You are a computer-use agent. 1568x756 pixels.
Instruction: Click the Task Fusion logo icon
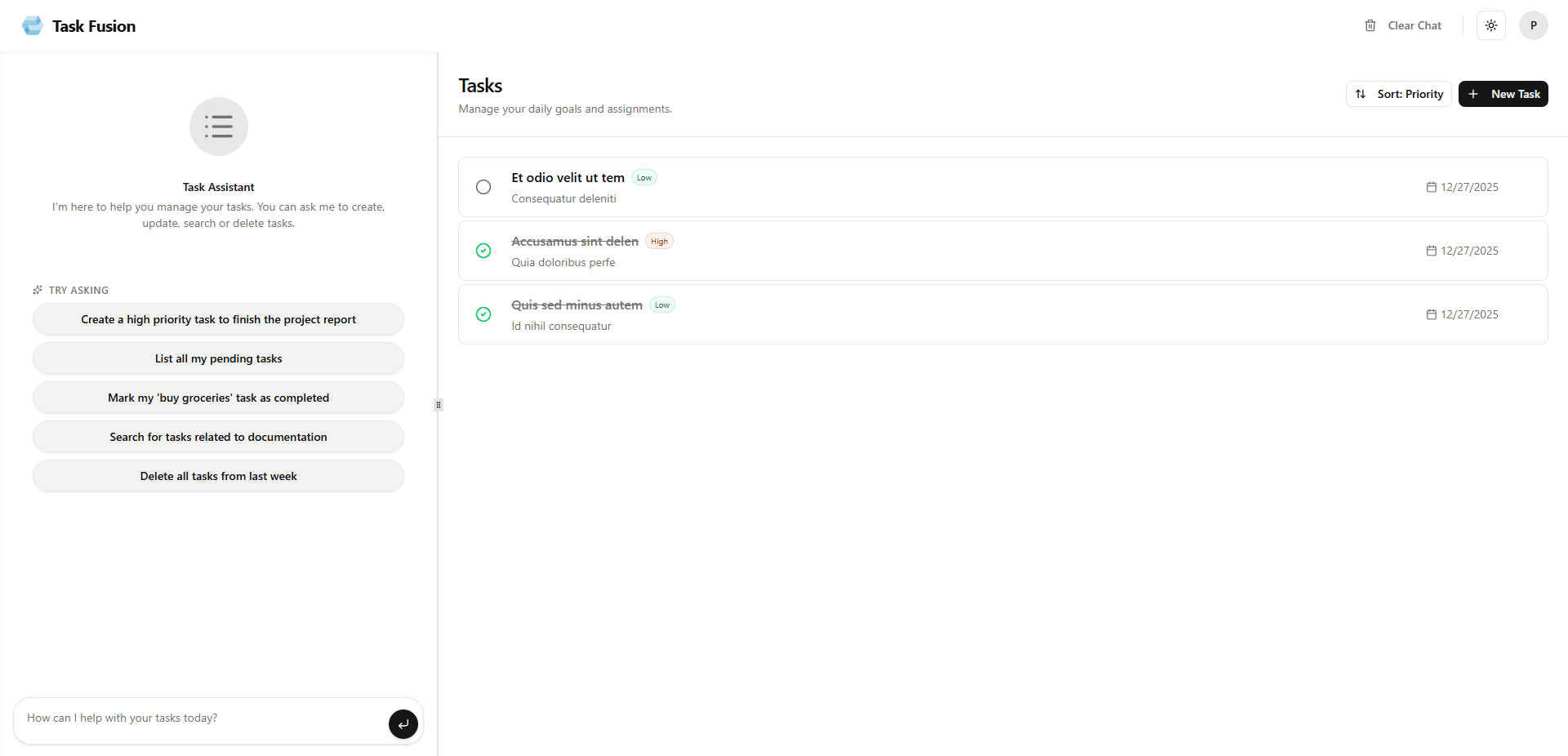[x=33, y=26]
